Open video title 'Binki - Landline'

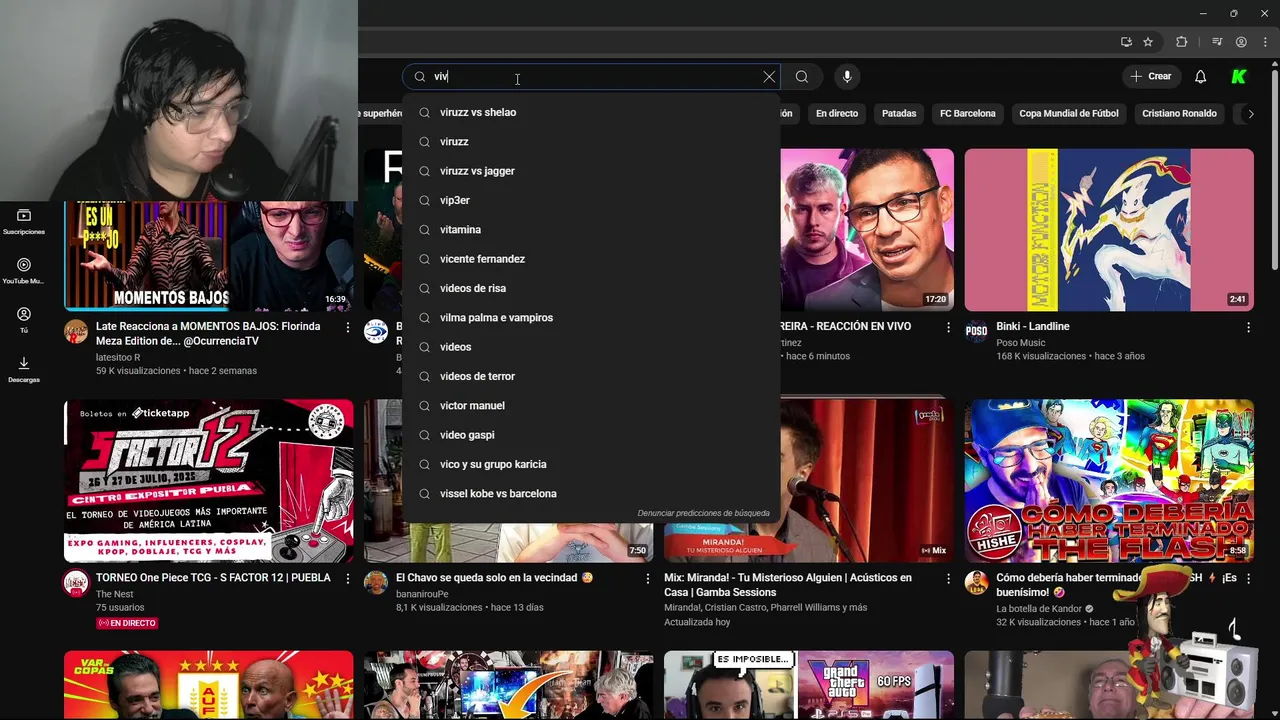click(x=1033, y=327)
